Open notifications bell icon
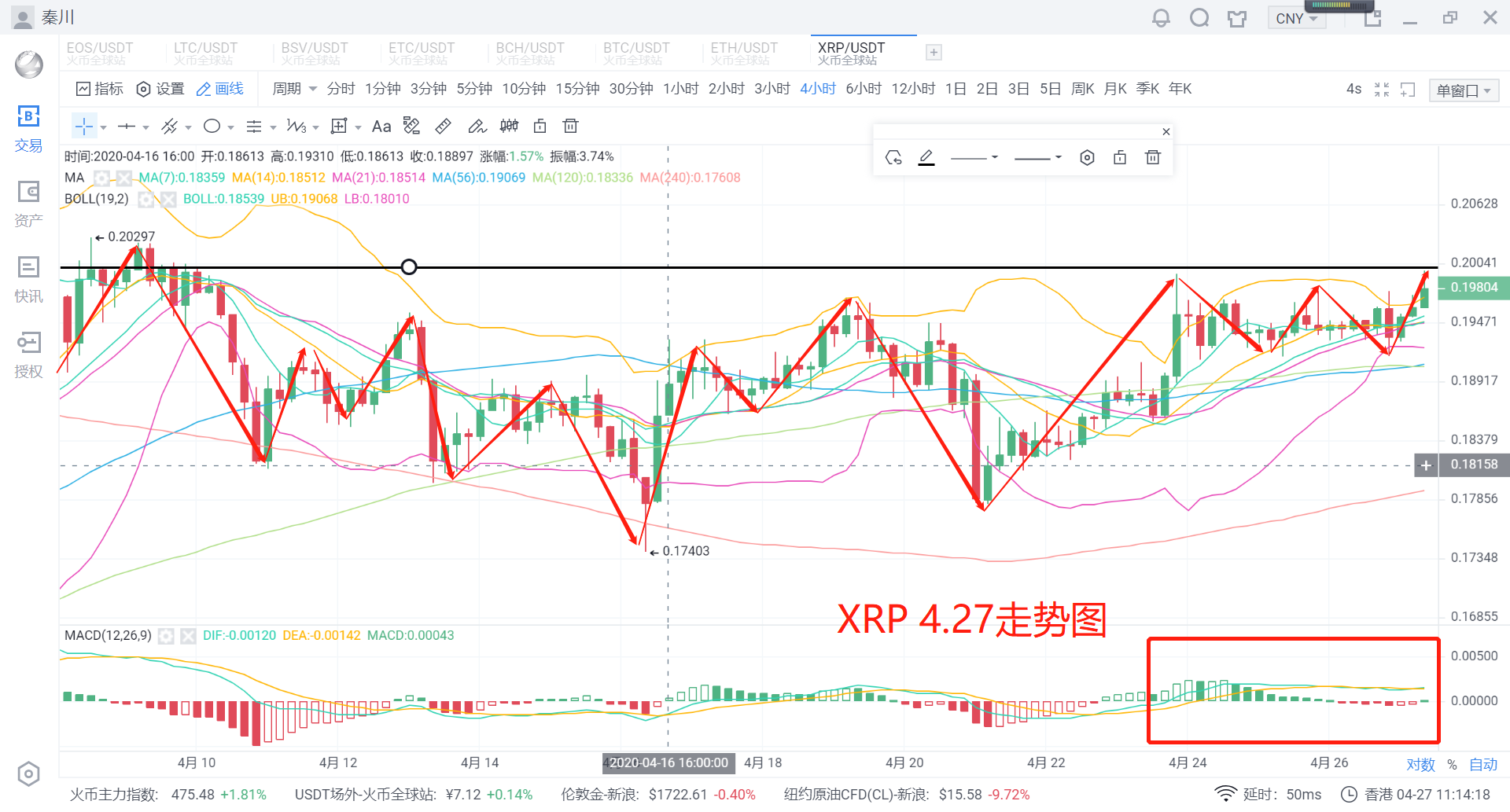The image size is (1510, 812). (1161, 17)
